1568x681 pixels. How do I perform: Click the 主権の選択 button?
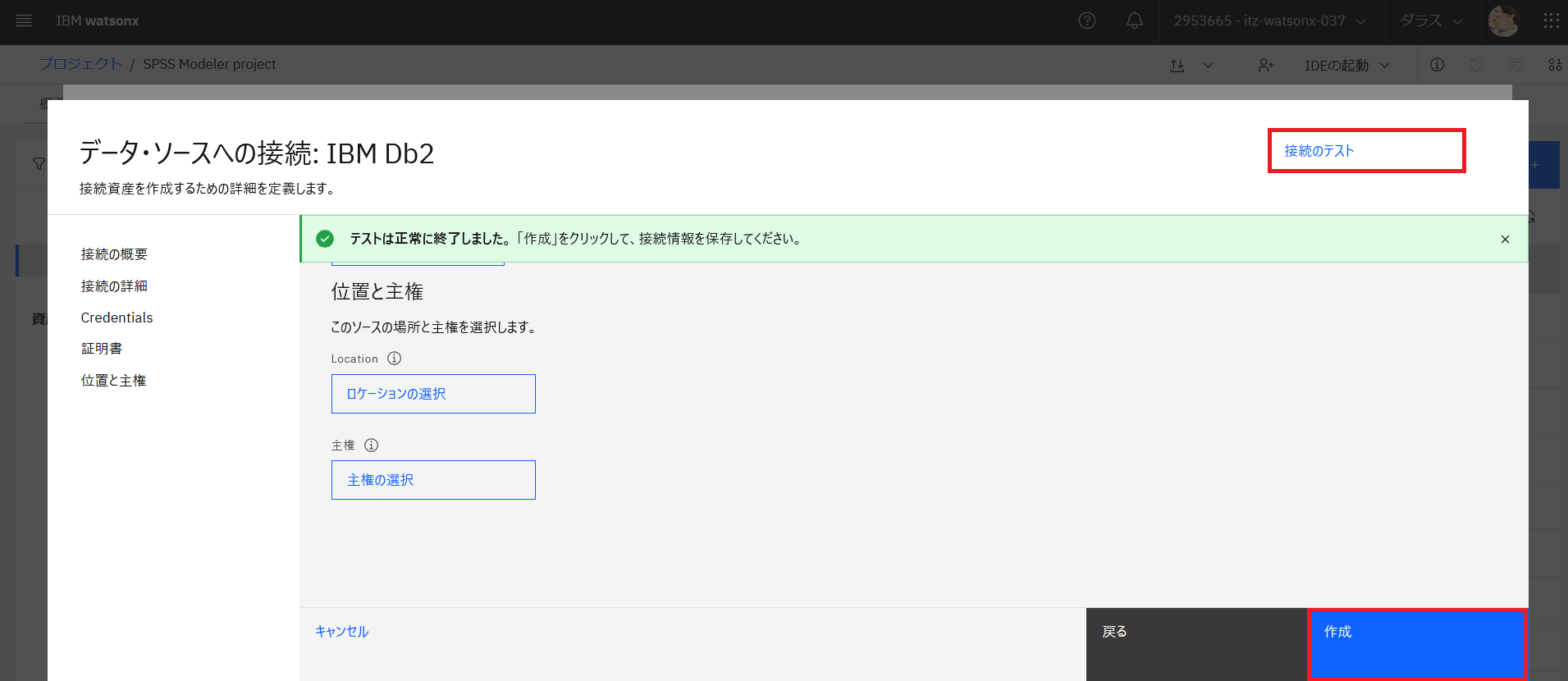tap(433, 480)
